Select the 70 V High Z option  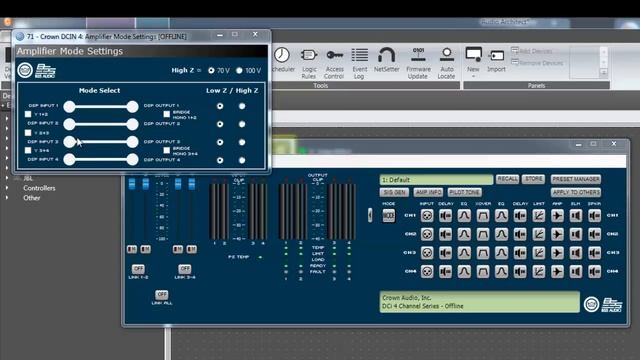point(211,71)
